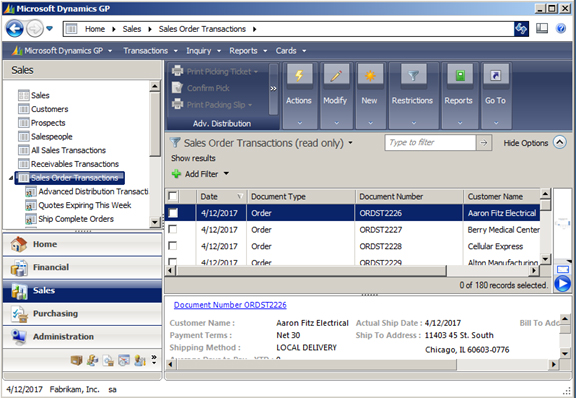Click the filter go arrow button
Viewport: 576px width, 398px height.
click(x=484, y=143)
